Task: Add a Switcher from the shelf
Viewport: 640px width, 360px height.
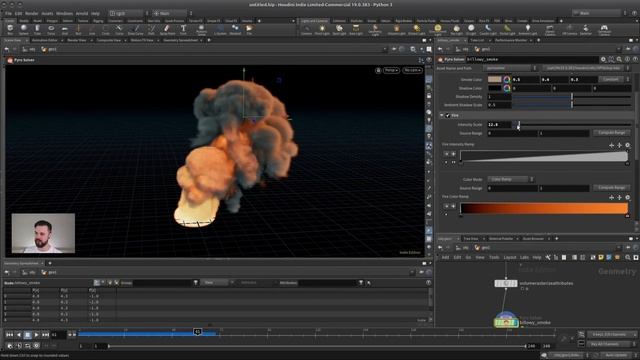Action: click(x=586, y=29)
